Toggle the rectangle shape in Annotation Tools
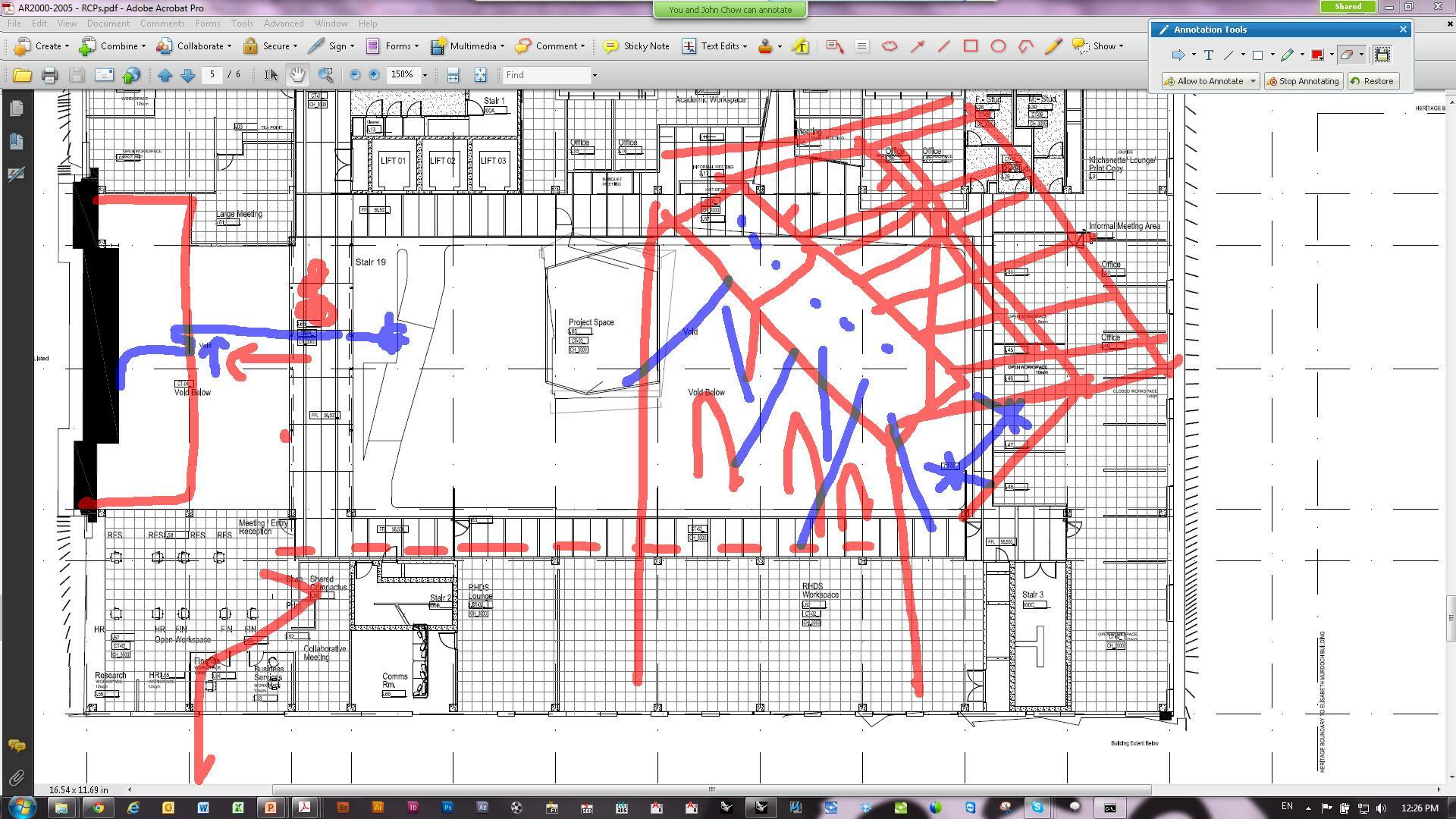Screen dimensions: 1456x819 pos(1257,55)
